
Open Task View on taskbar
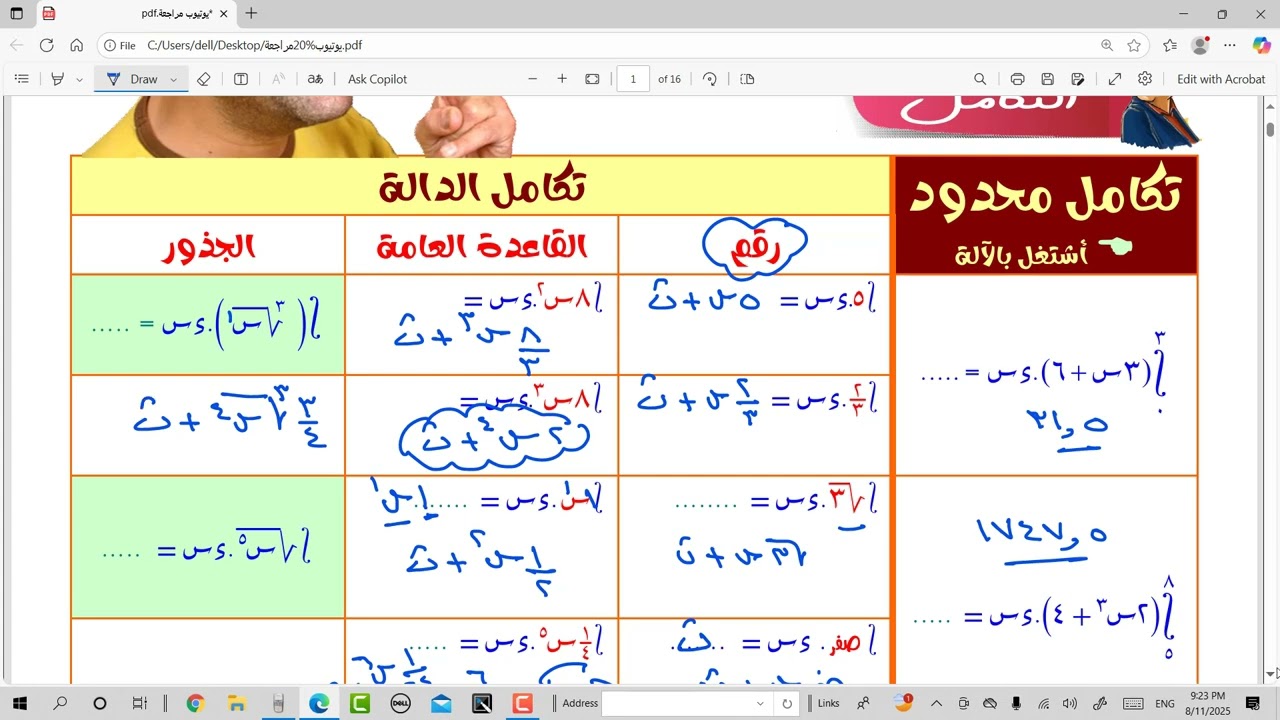pyautogui.click(x=140, y=703)
